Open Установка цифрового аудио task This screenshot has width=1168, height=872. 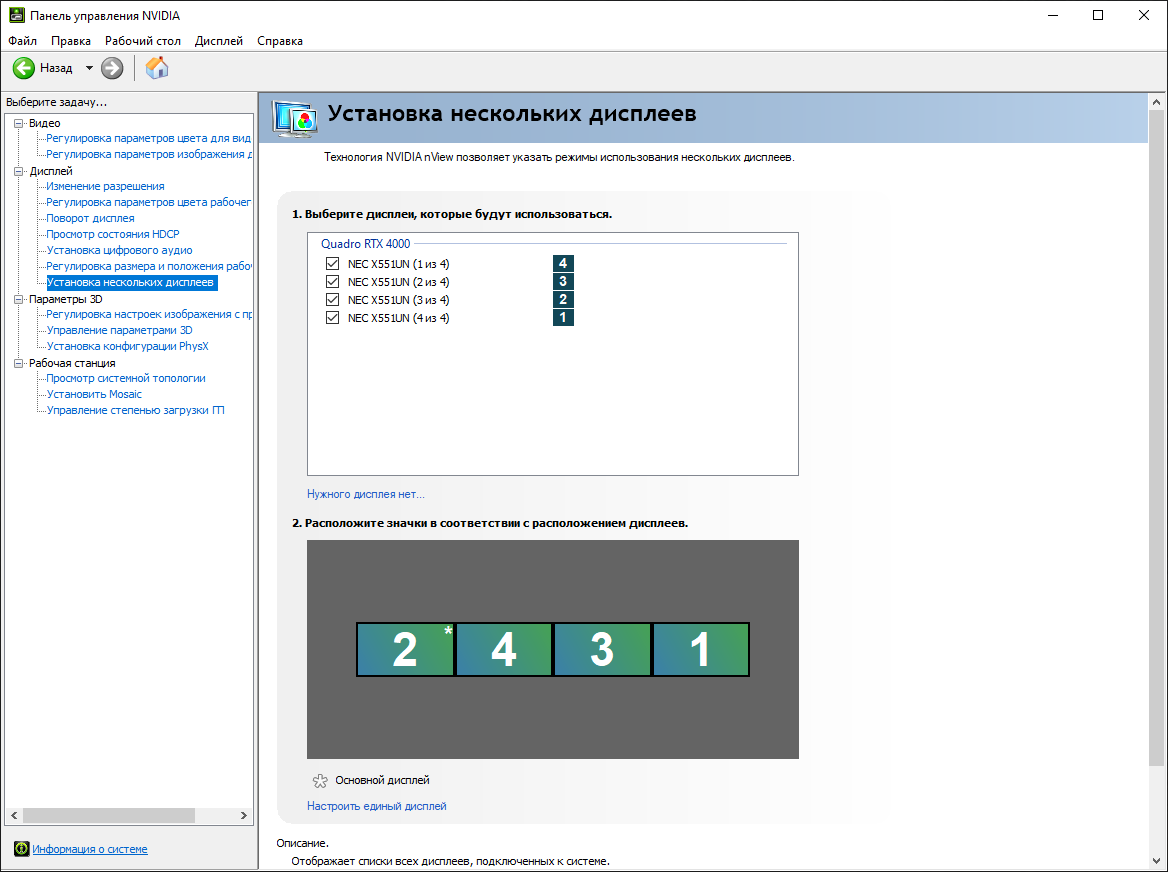pos(119,250)
